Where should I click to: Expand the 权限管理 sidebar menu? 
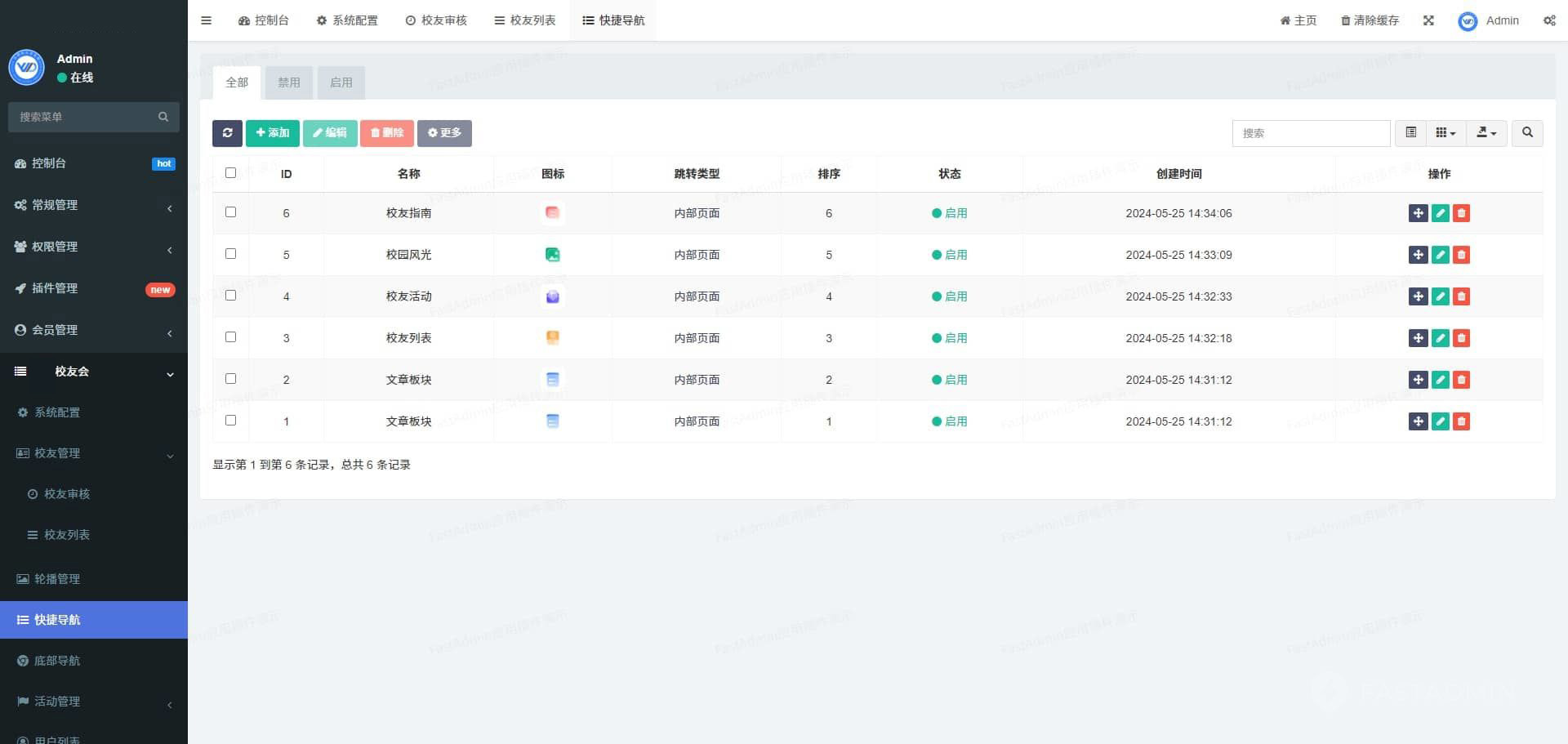[x=94, y=247]
